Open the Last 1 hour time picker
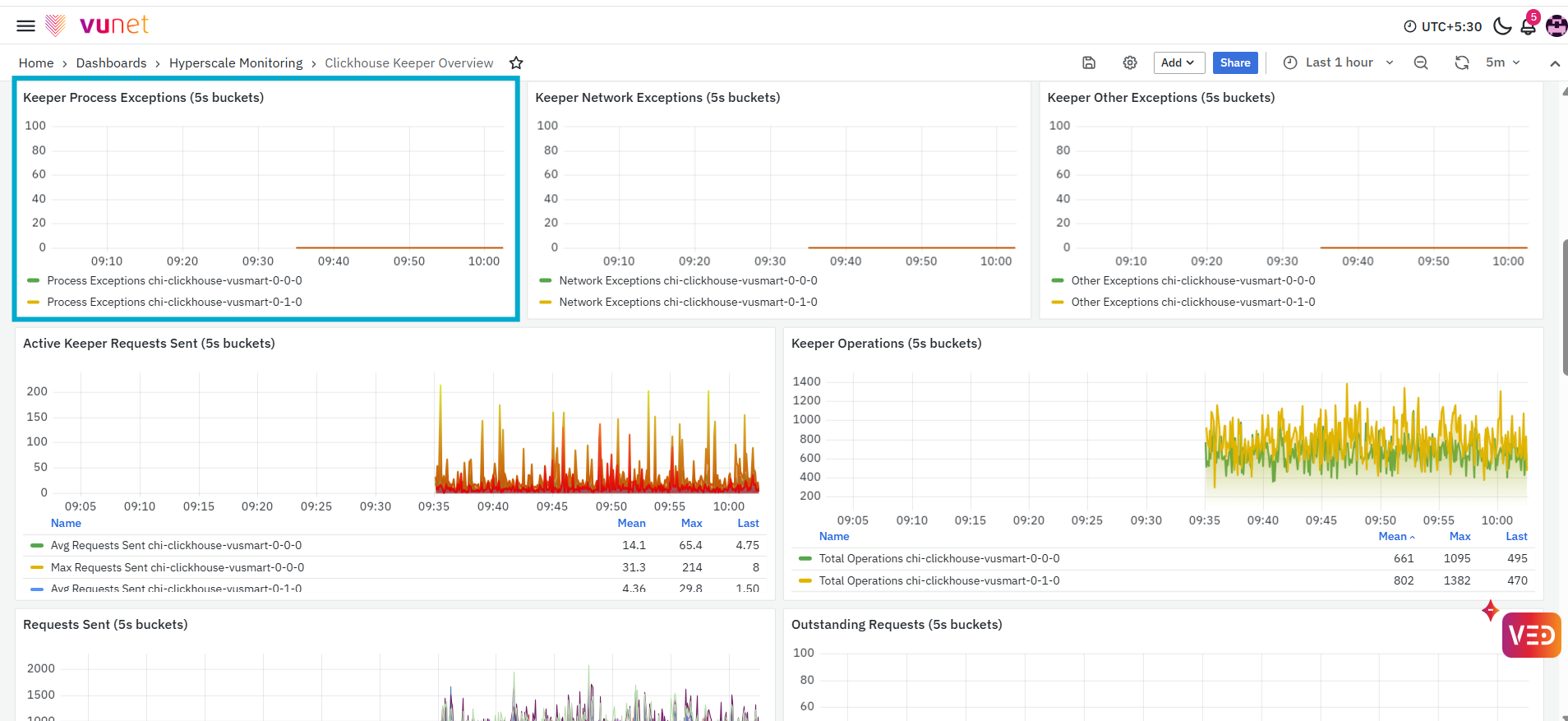The width and height of the screenshot is (1568, 721). click(1339, 62)
